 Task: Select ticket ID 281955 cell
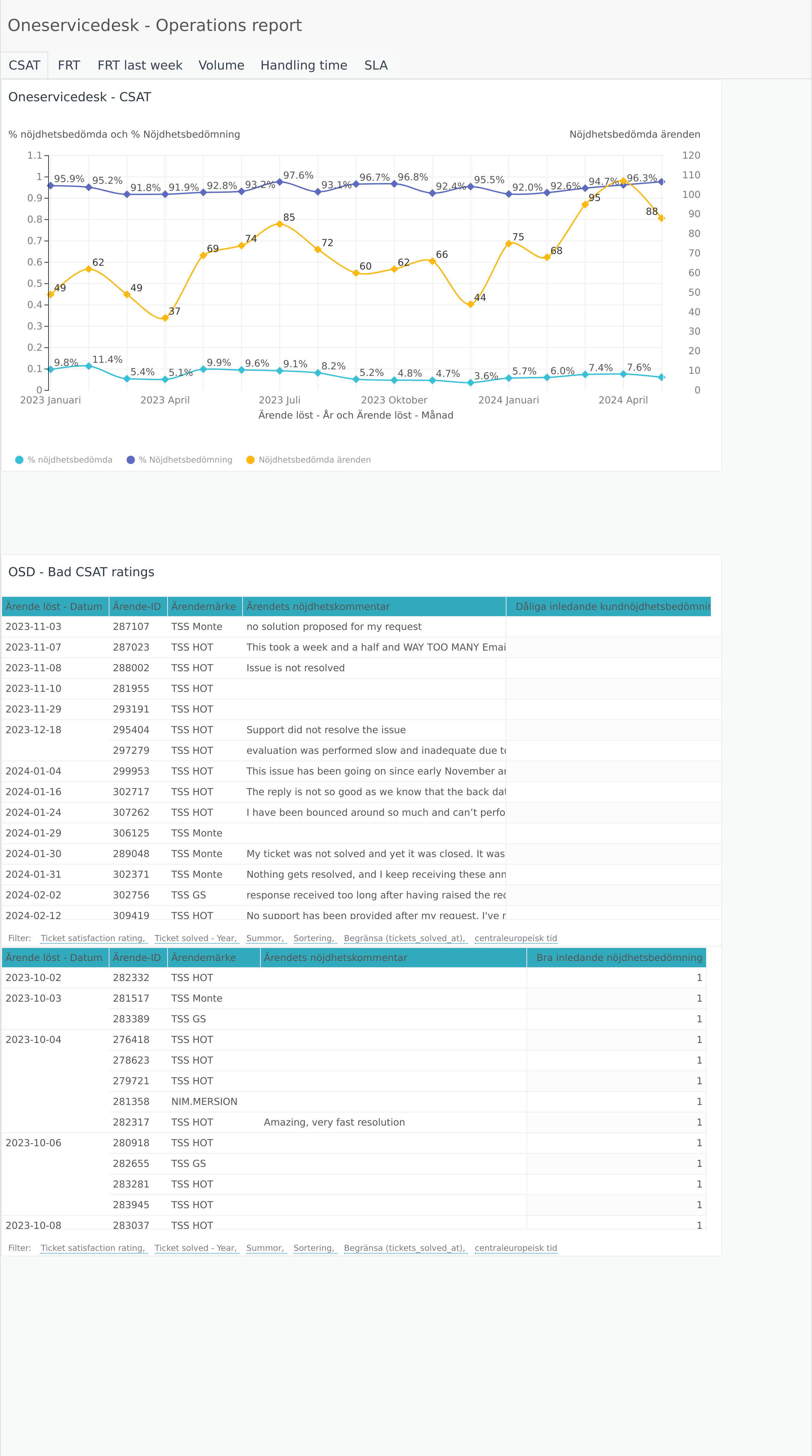click(138, 688)
